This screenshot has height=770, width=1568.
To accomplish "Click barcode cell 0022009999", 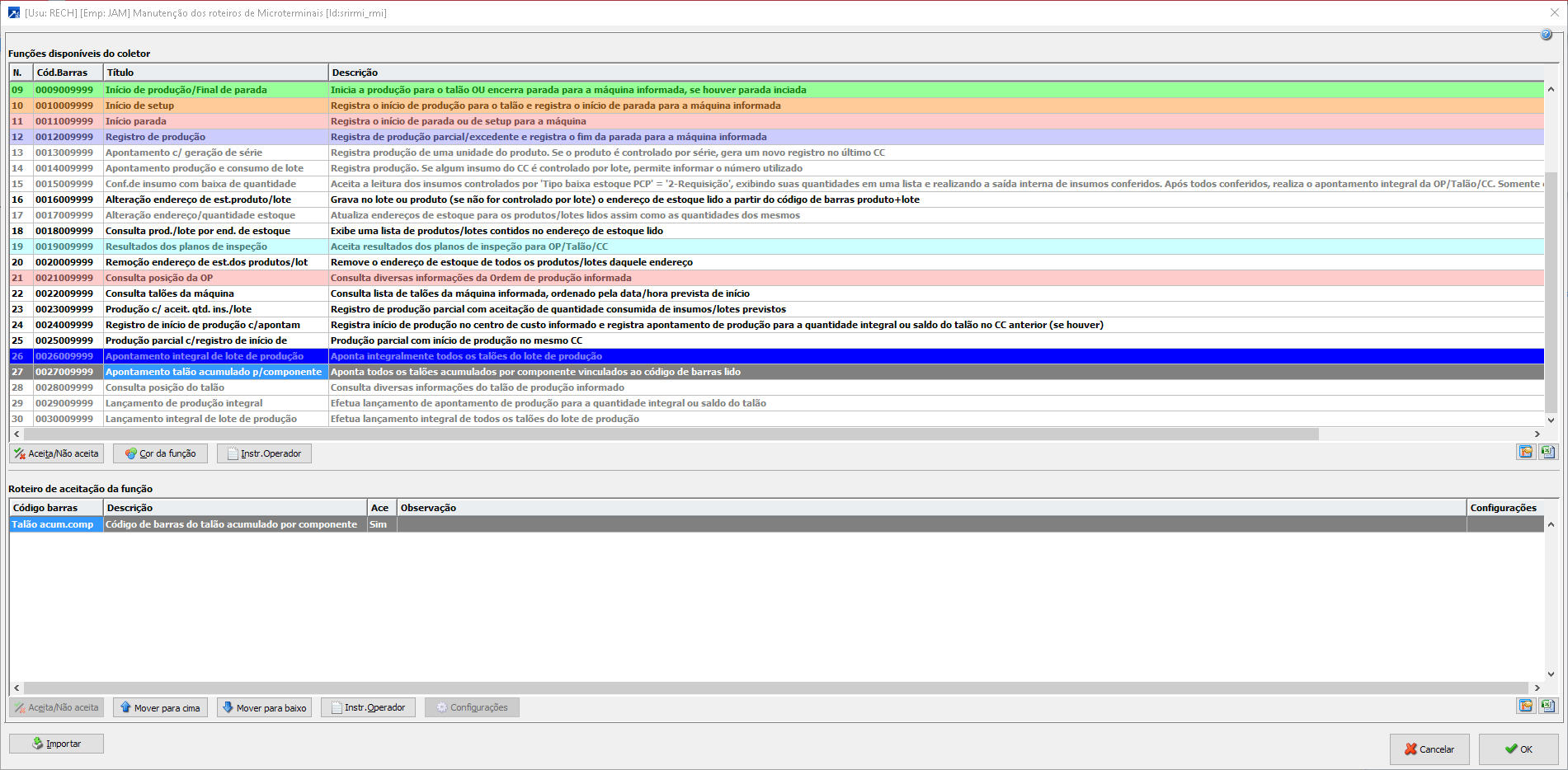I will tap(68, 293).
